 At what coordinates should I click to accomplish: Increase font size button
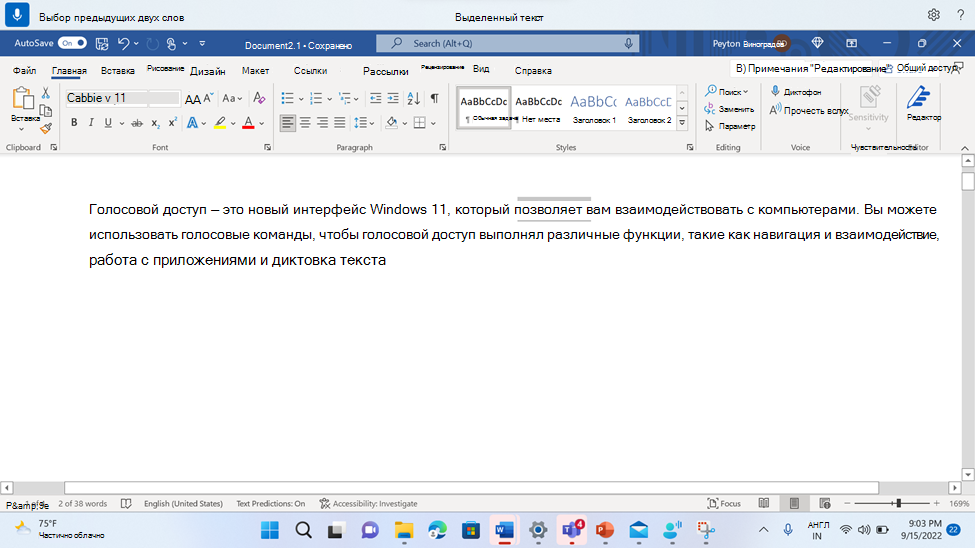click(x=193, y=98)
